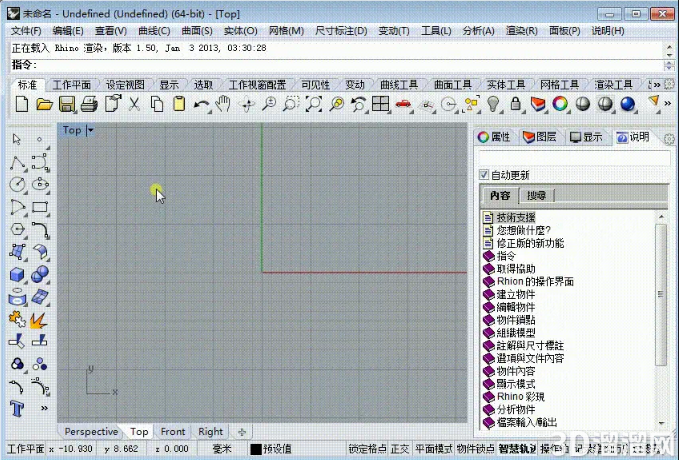Viewport: 679px width, 460px height.
Task: Cut selection with the scissors icon
Action: [x=134, y=104]
